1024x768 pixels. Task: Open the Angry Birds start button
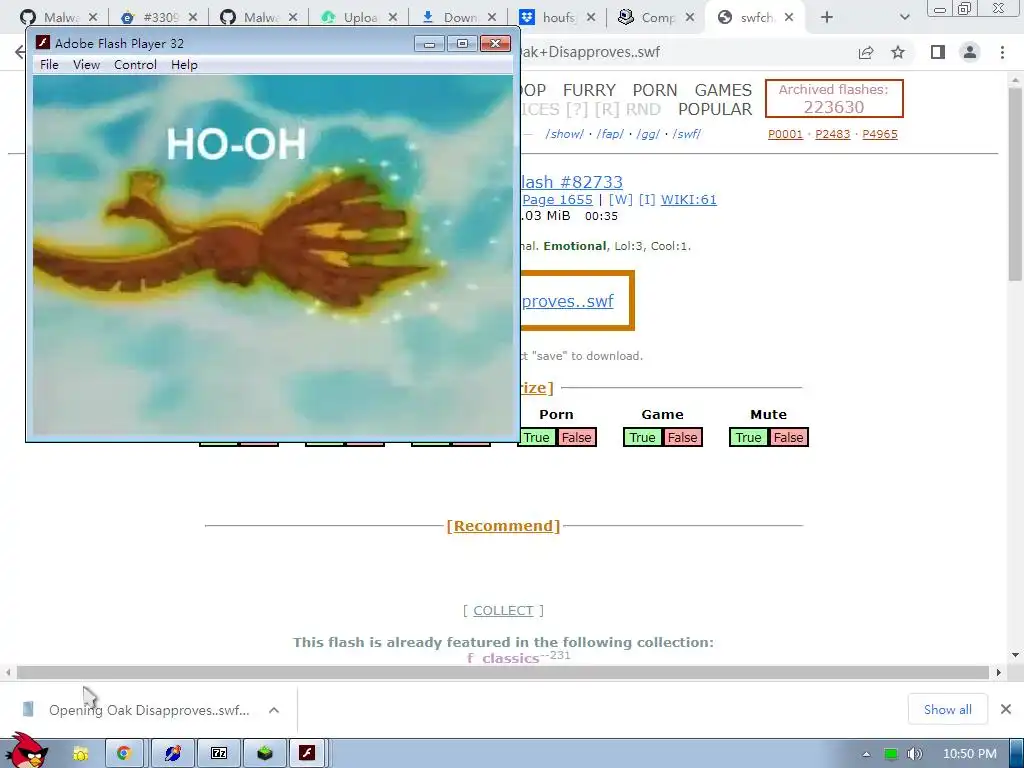pos(25,751)
